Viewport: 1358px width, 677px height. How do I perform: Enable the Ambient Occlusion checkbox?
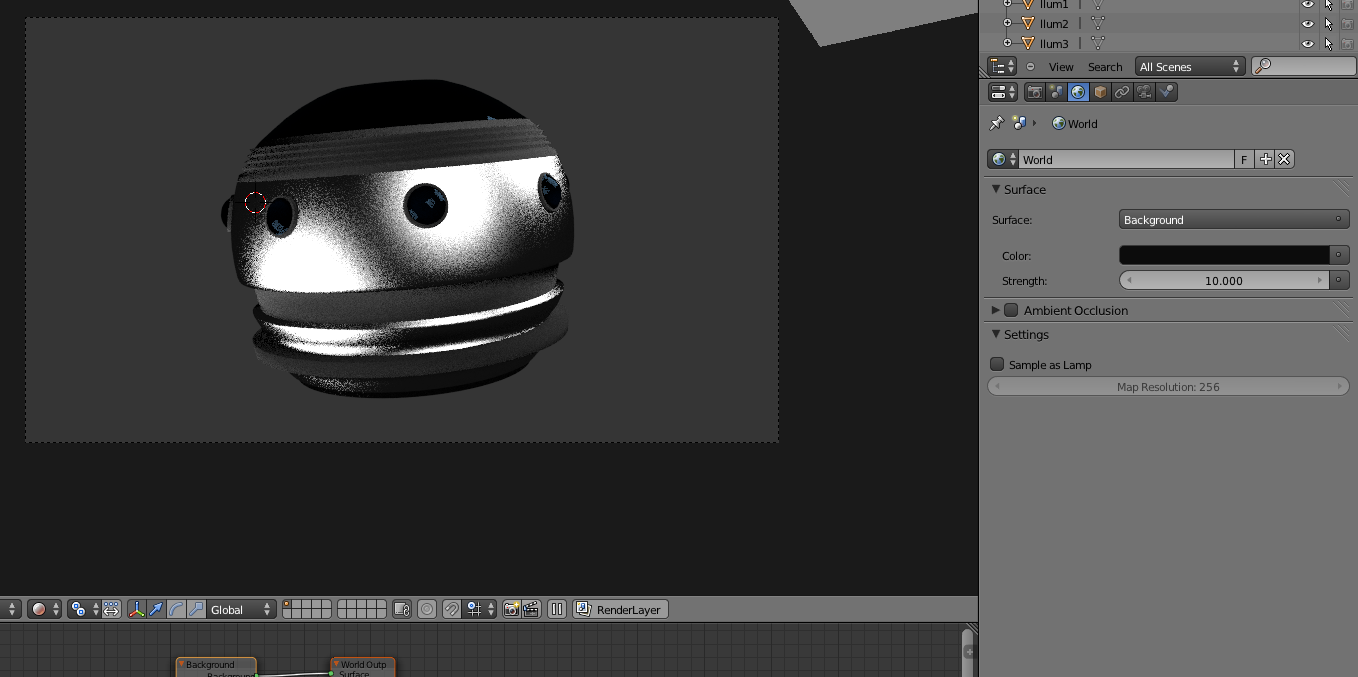1011,310
